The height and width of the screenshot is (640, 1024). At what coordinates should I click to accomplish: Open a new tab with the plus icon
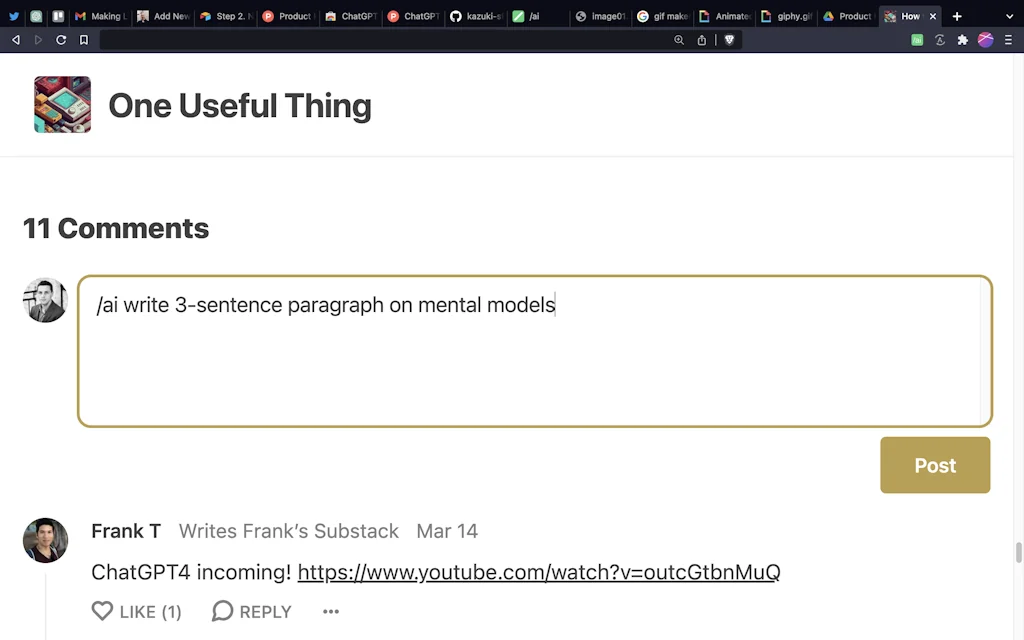[x=957, y=16]
